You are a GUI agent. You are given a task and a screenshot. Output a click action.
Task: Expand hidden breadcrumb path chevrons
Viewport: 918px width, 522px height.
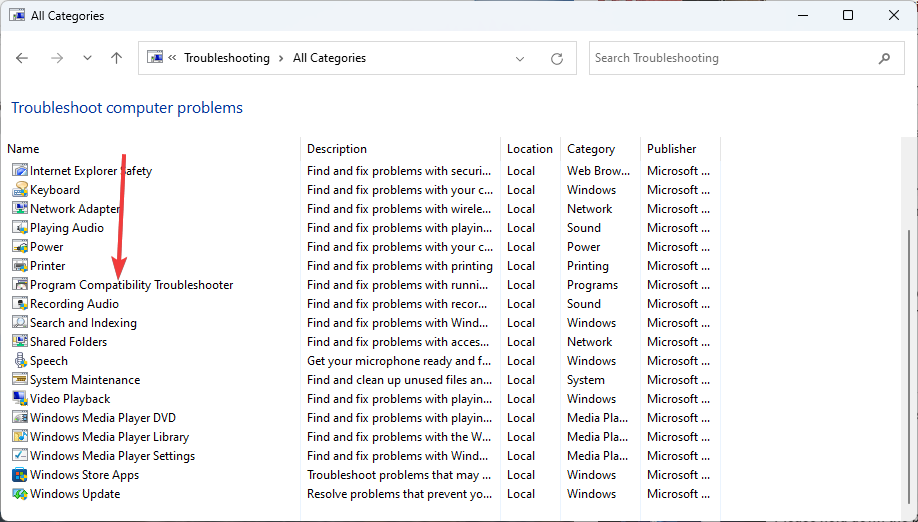(172, 57)
